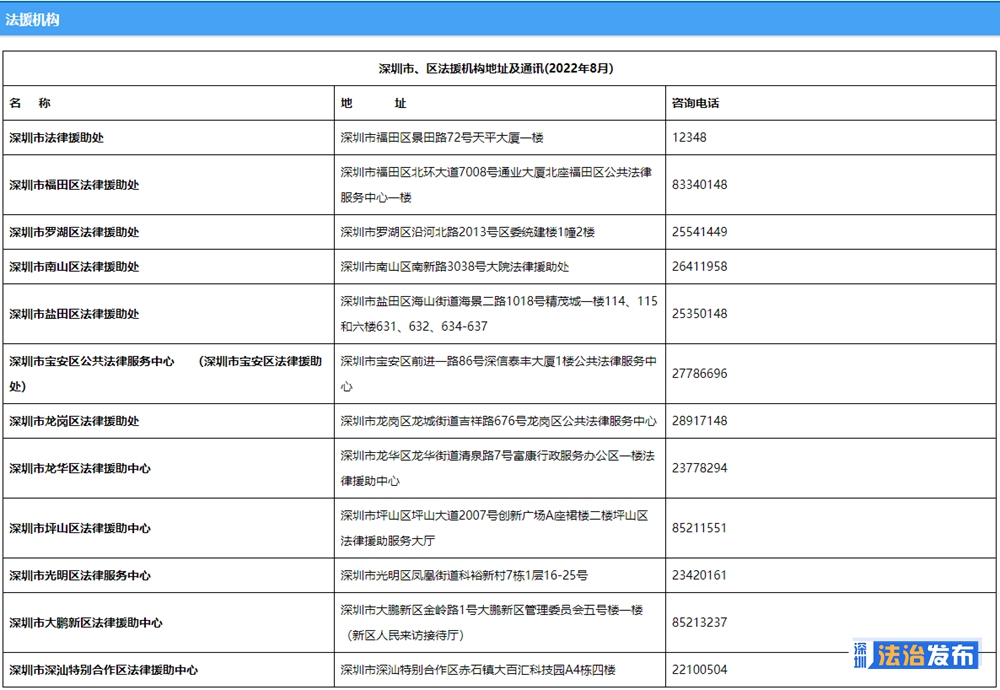Click Futian phone number 83340148
1000x690 pixels.
(700, 185)
